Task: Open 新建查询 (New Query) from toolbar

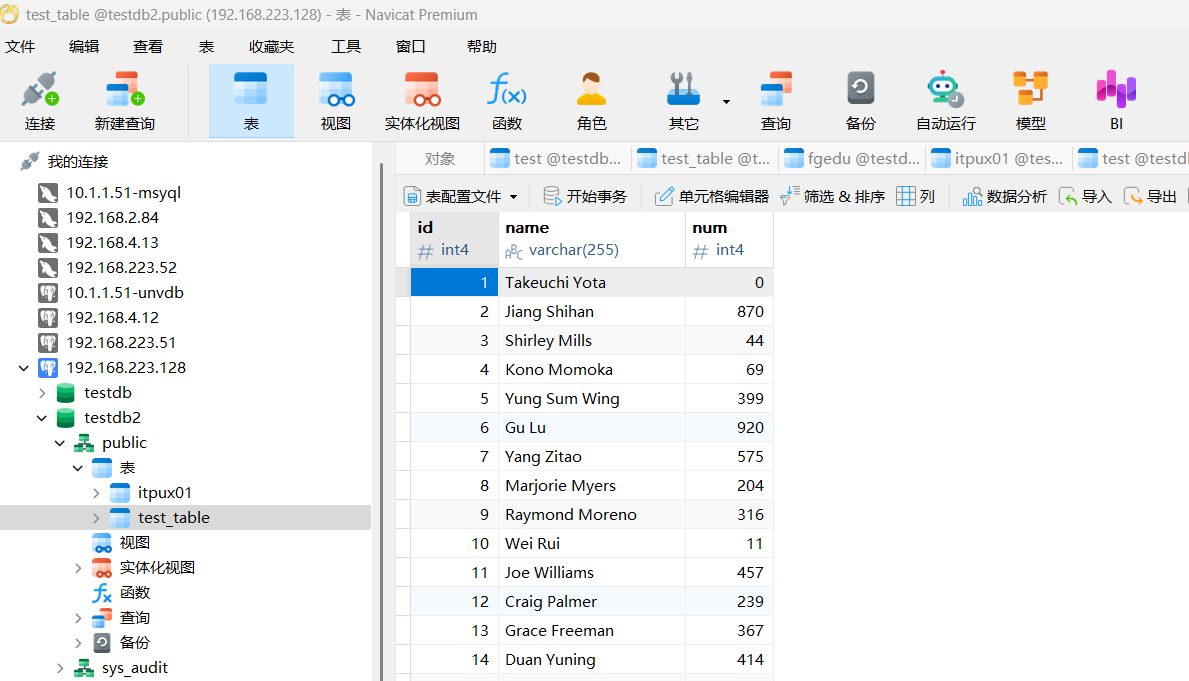Action: point(125,100)
